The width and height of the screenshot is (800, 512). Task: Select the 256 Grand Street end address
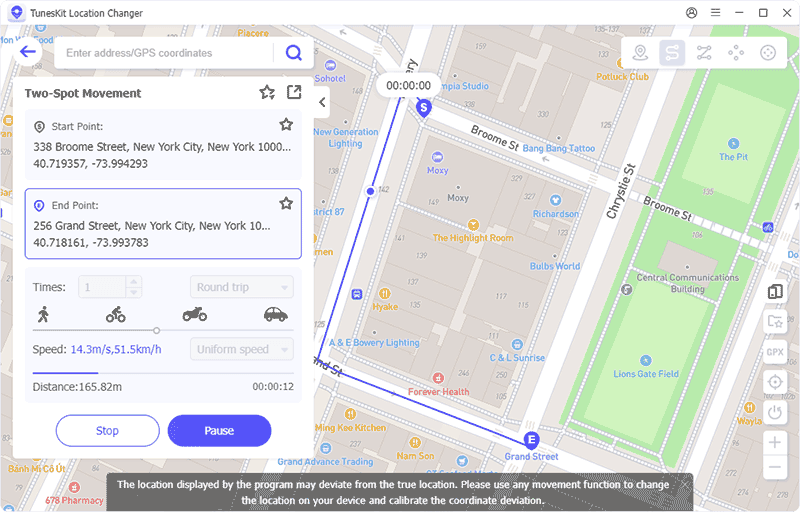[152, 226]
